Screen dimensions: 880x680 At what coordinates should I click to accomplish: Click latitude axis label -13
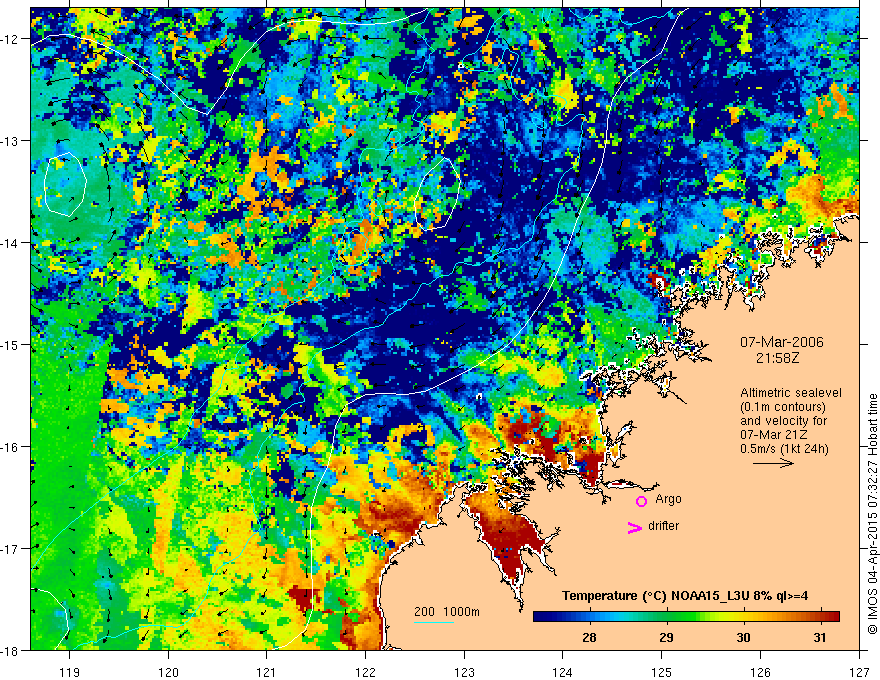click(11, 141)
